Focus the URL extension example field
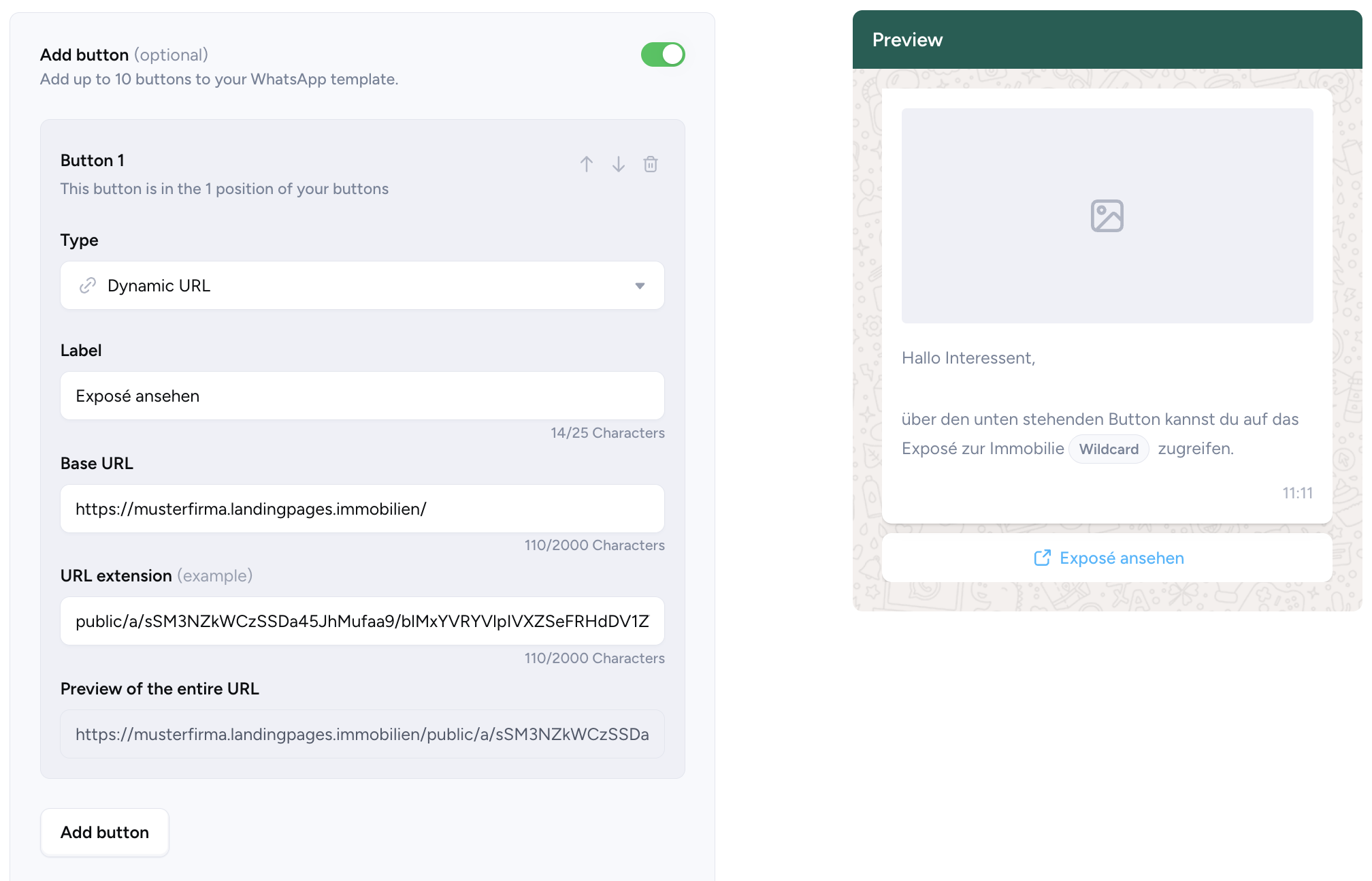The image size is (1372, 881). click(x=362, y=621)
